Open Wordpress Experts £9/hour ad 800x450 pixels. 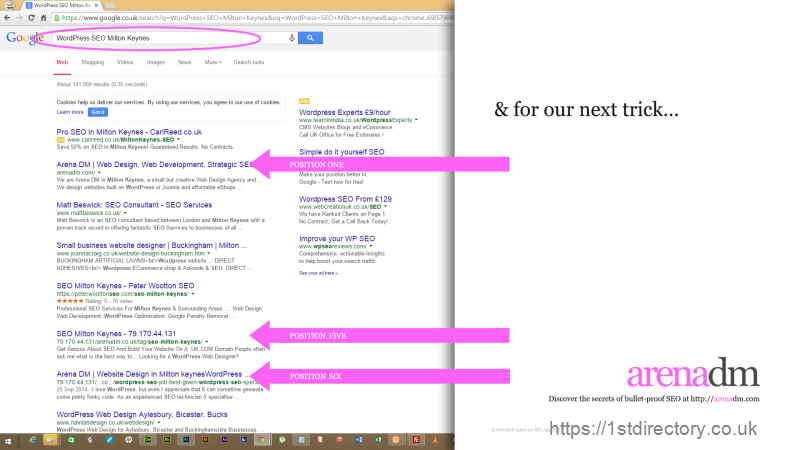point(344,112)
